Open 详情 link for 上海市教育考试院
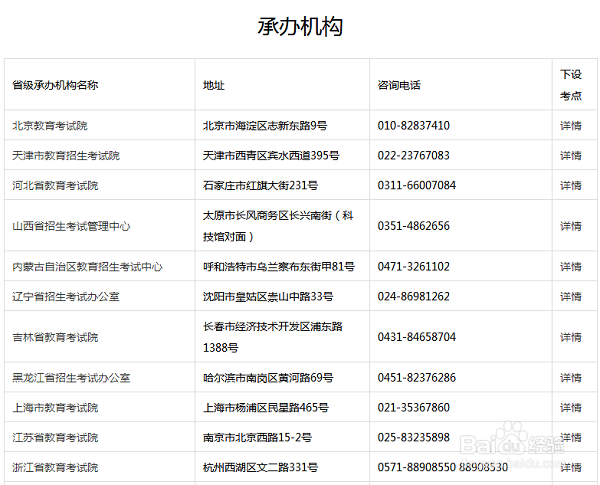Image resolution: width=600 pixels, height=485 pixels. pyautogui.click(x=571, y=407)
